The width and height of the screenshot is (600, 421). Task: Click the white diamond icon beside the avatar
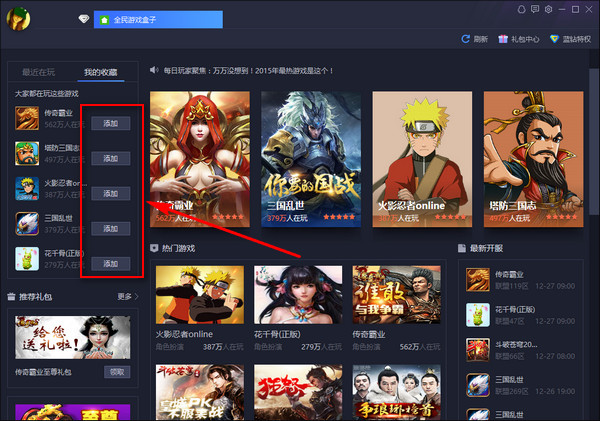84,19
